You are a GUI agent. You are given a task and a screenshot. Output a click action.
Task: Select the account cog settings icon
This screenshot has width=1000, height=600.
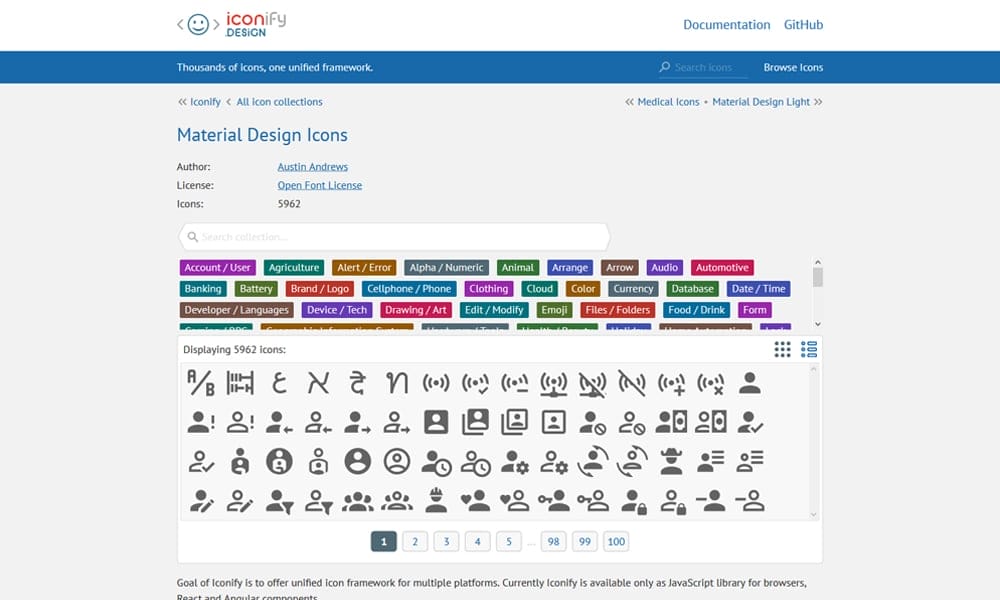click(515, 462)
